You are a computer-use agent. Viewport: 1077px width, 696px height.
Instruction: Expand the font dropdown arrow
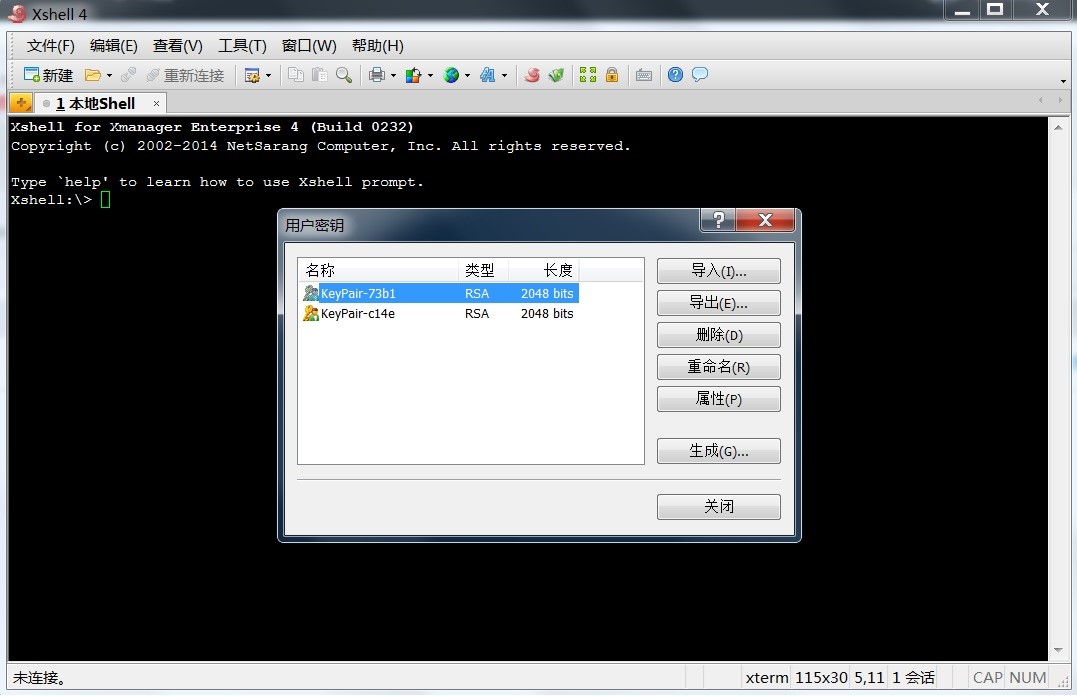(505, 76)
